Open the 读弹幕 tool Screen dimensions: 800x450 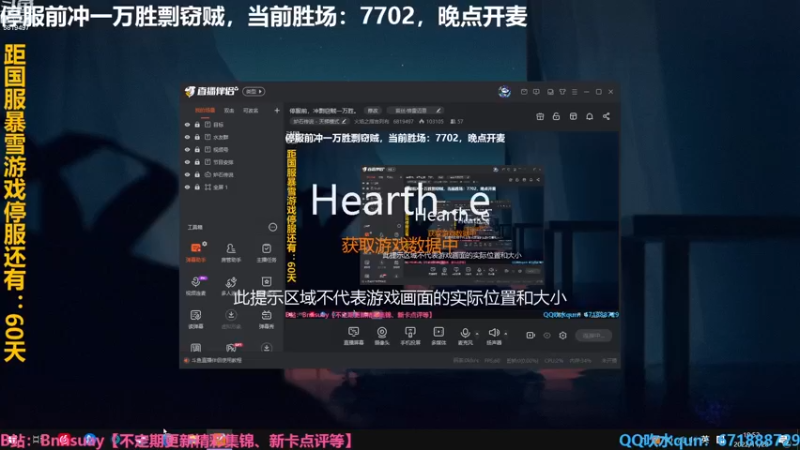(x=195, y=319)
